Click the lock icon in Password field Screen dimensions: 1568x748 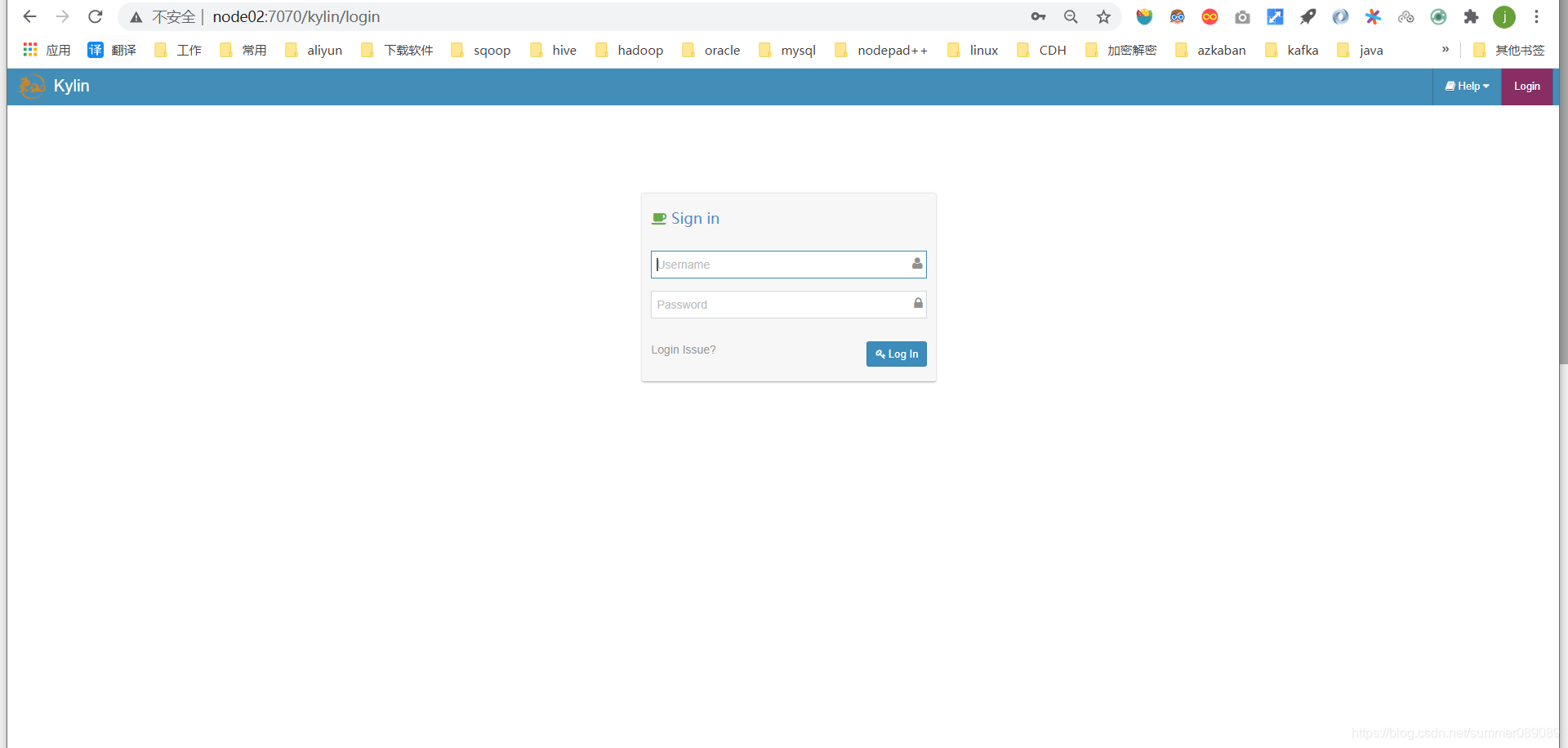click(x=918, y=303)
